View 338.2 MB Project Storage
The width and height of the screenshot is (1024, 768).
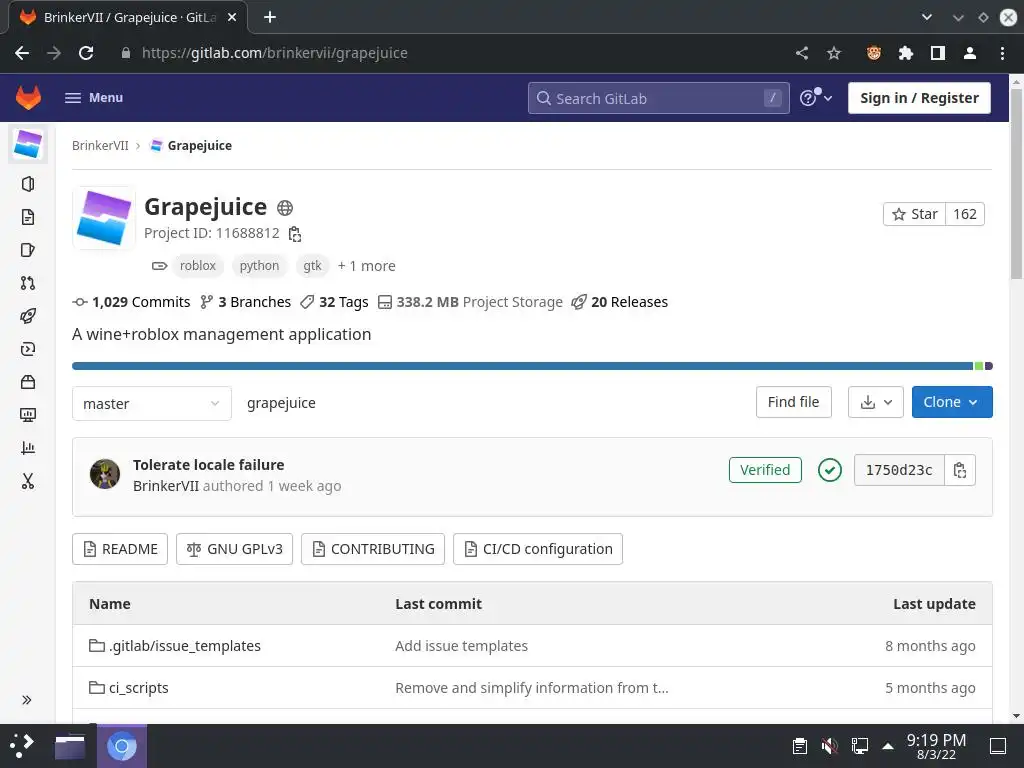coord(470,302)
